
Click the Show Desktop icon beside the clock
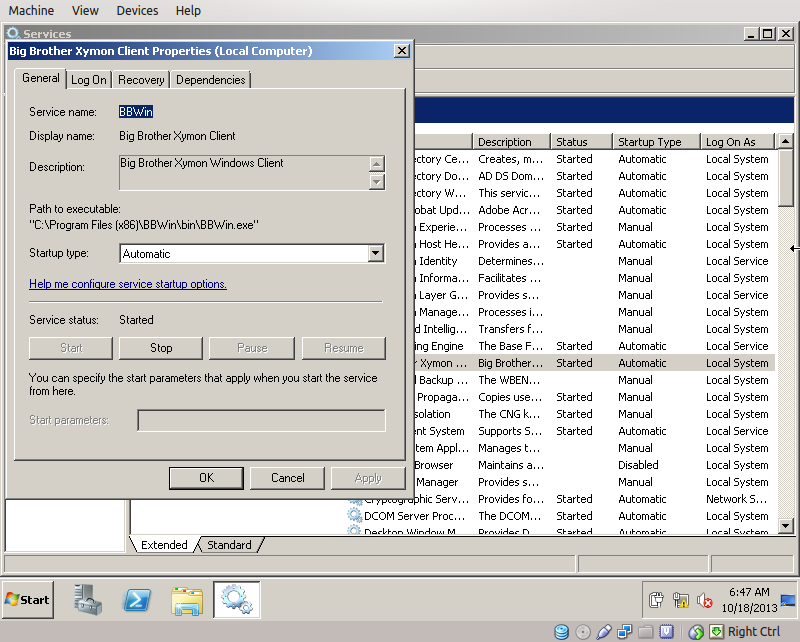coord(788,600)
